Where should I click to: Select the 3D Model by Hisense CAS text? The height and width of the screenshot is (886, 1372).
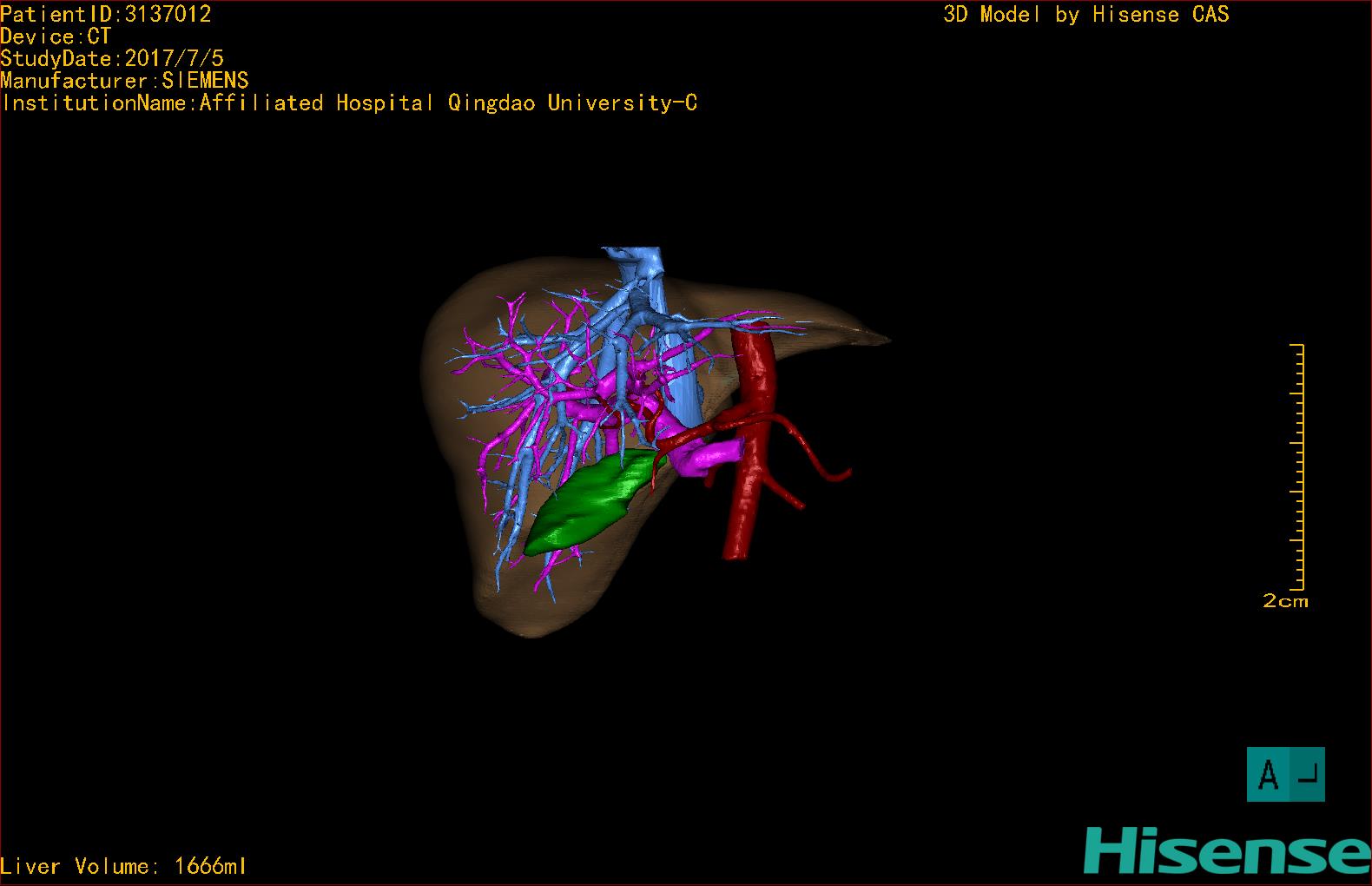click(x=1086, y=15)
